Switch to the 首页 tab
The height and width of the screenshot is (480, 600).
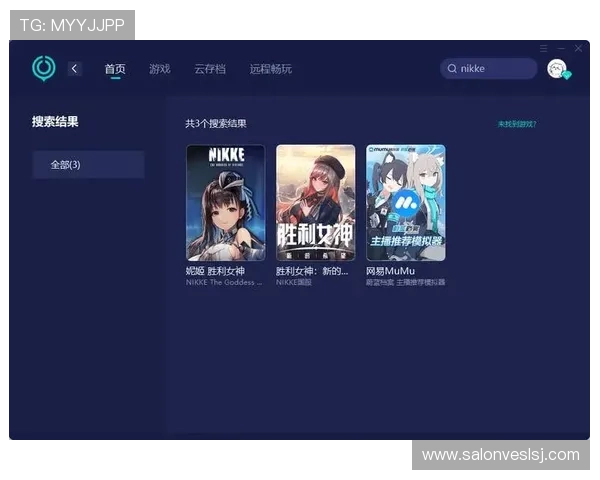[115, 69]
